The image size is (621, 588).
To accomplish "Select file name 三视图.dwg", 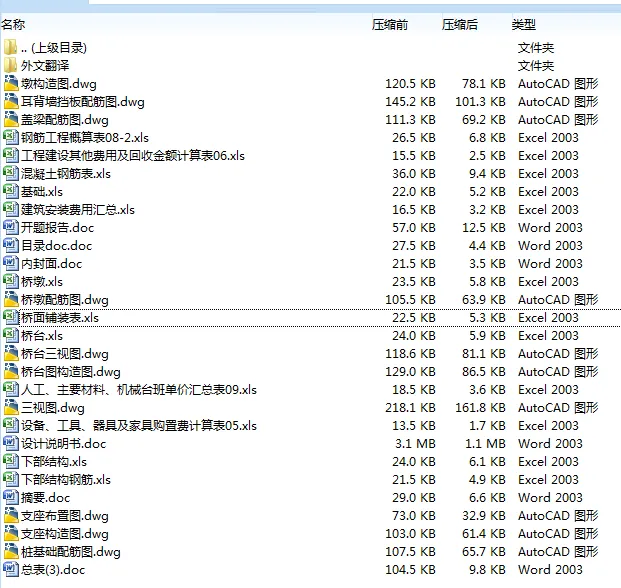I will (x=53, y=408).
